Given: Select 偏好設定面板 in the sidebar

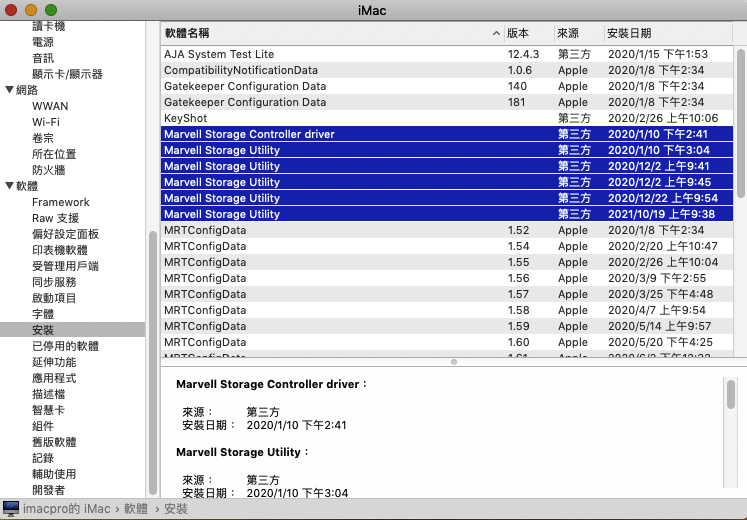Looking at the screenshot, I should [x=65, y=234].
